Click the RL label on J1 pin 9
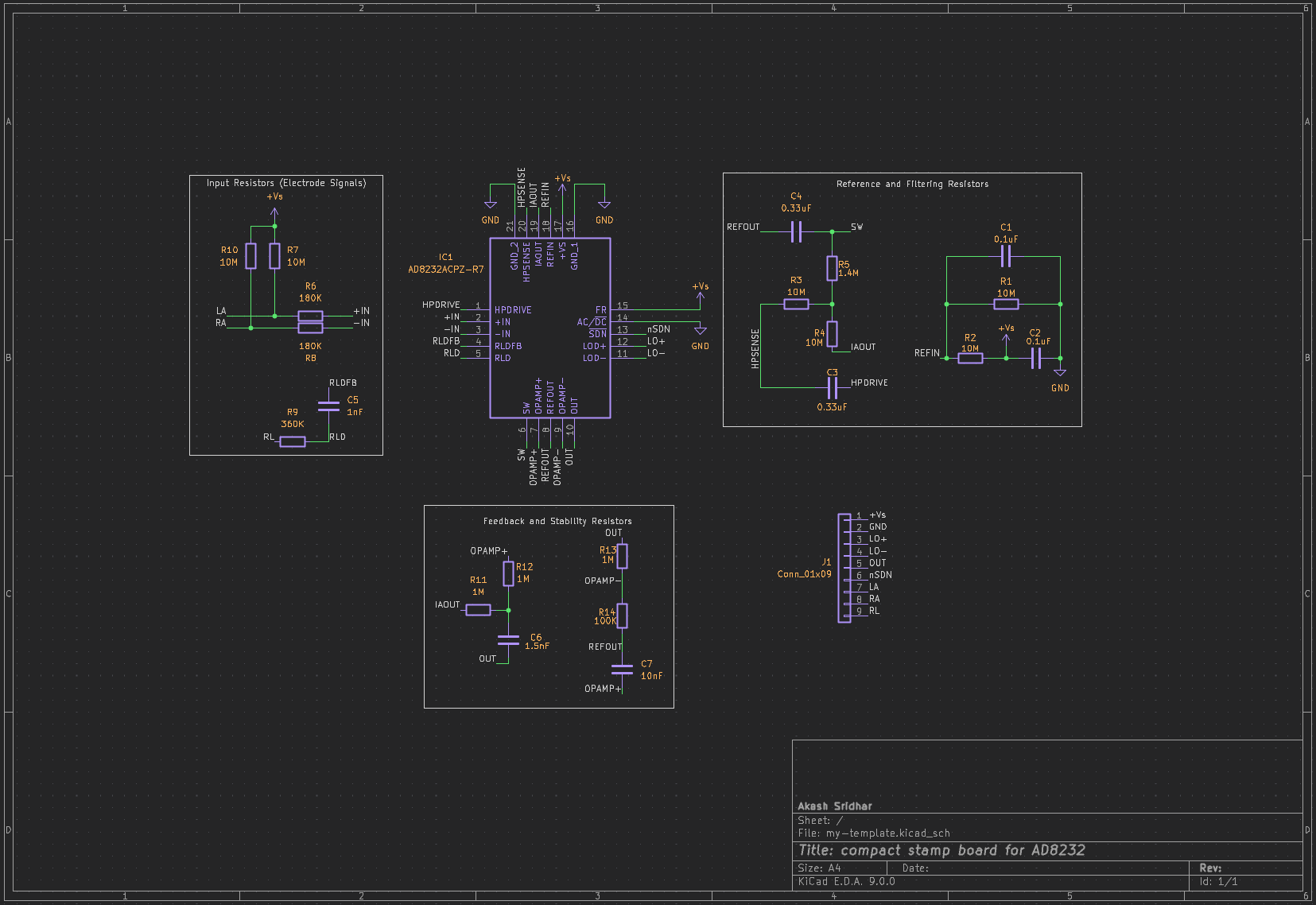The height and width of the screenshot is (905, 1316). click(874, 611)
